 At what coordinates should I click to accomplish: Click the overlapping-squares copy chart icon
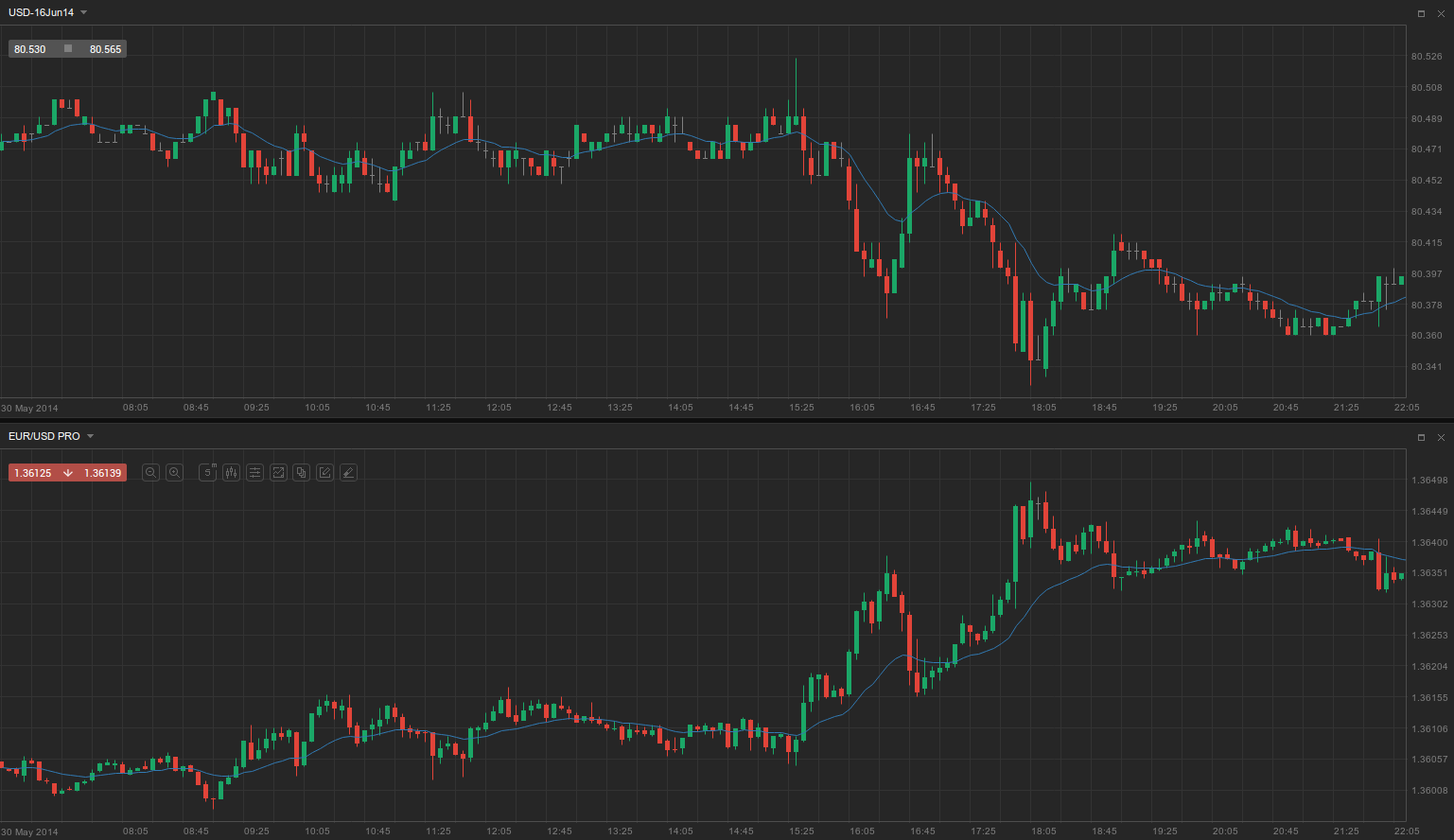tap(302, 473)
